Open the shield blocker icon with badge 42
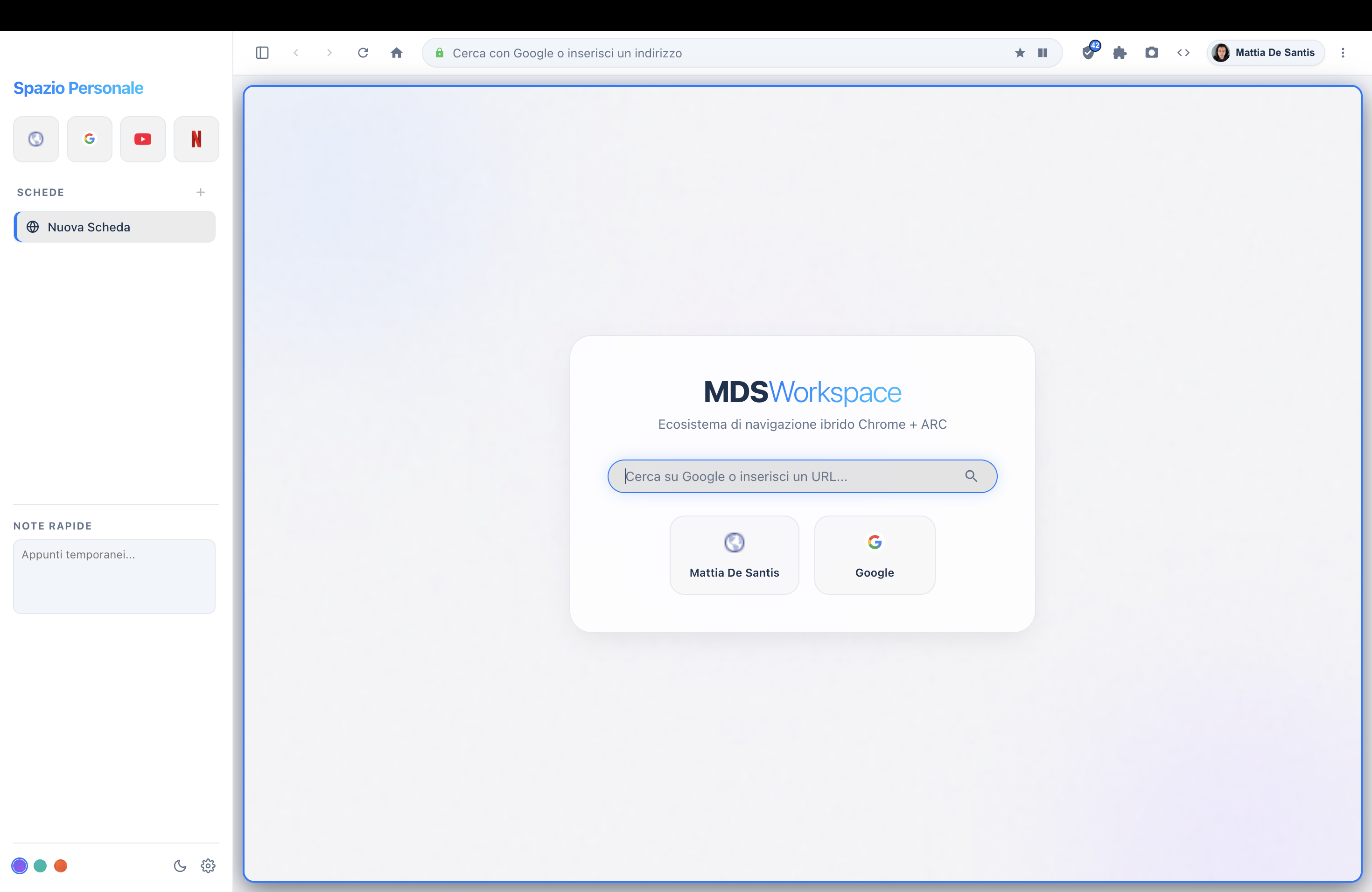 tap(1090, 52)
